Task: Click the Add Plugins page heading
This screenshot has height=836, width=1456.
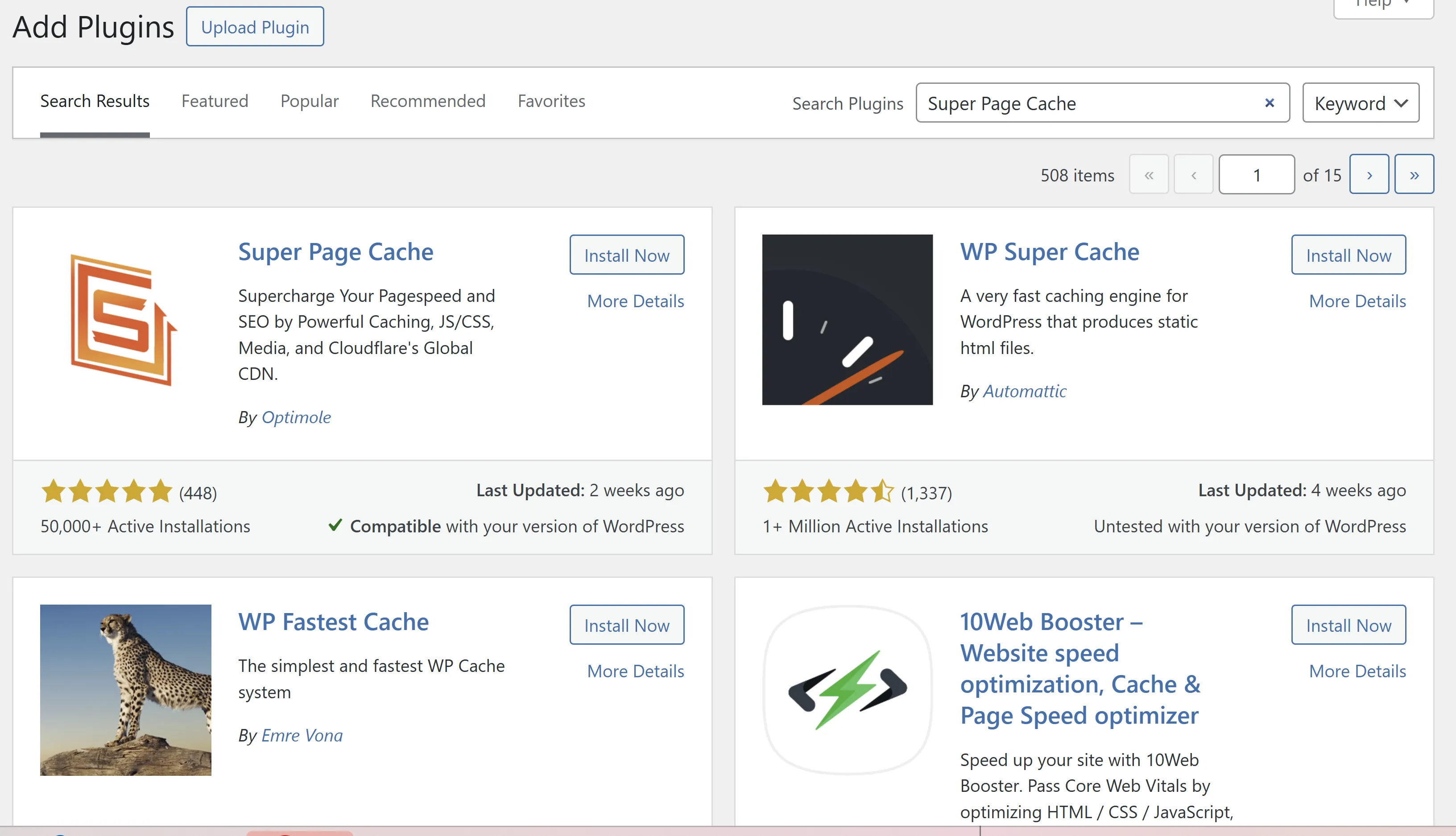Action: (x=93, y=27)
